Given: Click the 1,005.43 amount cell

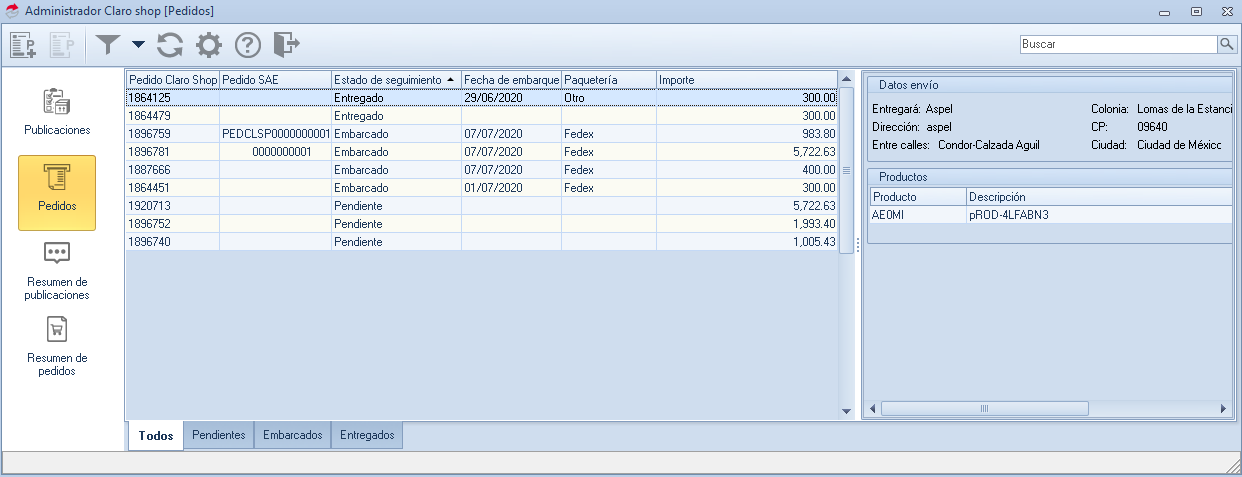Looking at the screenshot, I should (746, 242).
